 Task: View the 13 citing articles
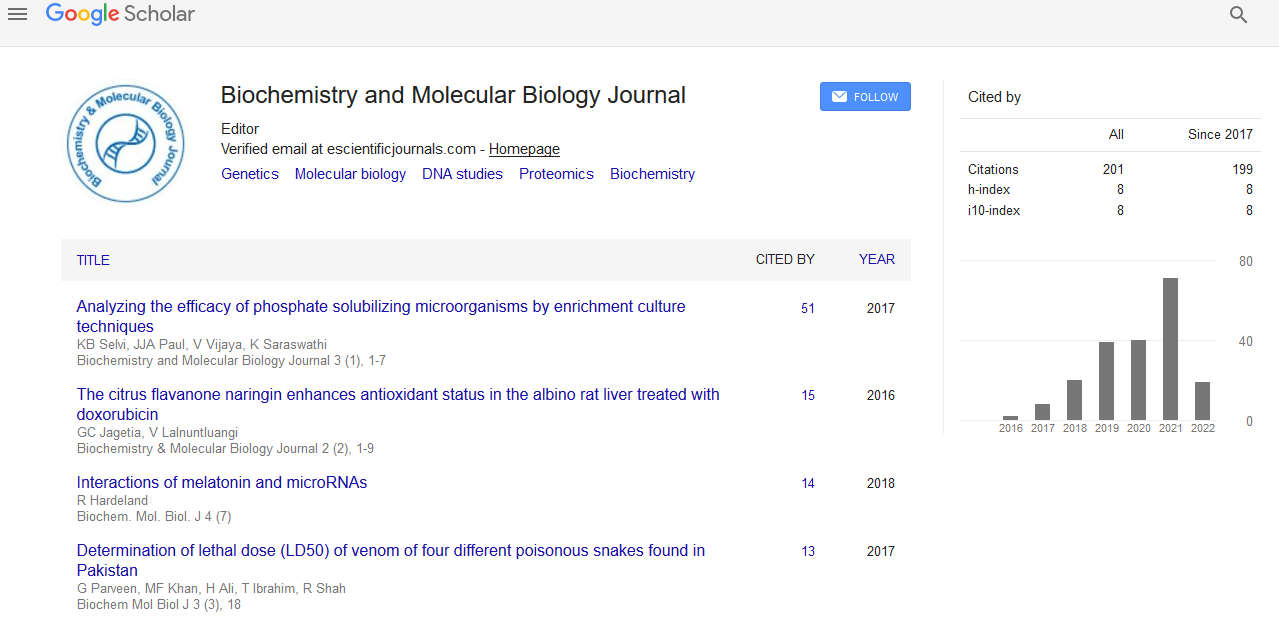pos(808,552)
